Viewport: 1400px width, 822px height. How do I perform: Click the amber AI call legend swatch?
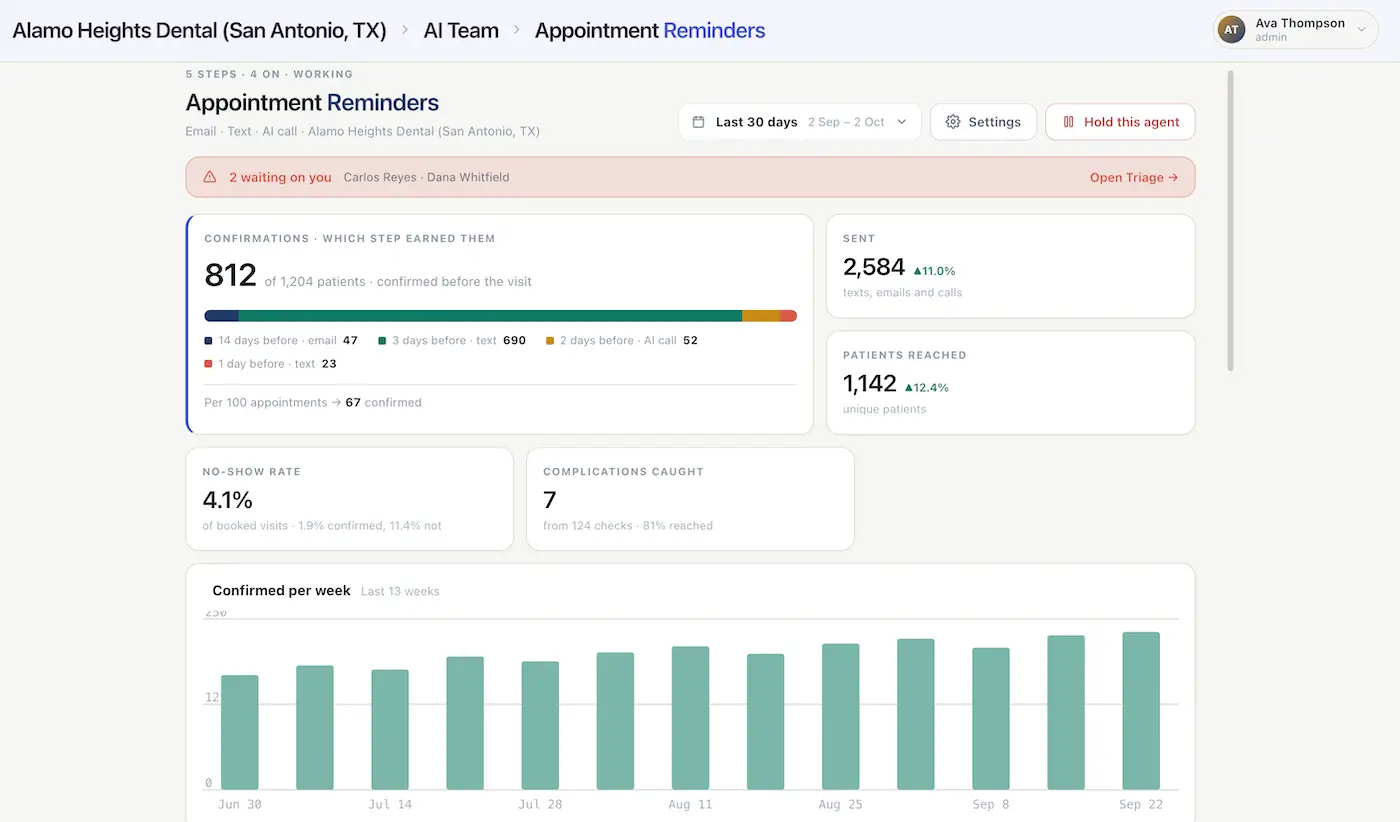point(549,341)
